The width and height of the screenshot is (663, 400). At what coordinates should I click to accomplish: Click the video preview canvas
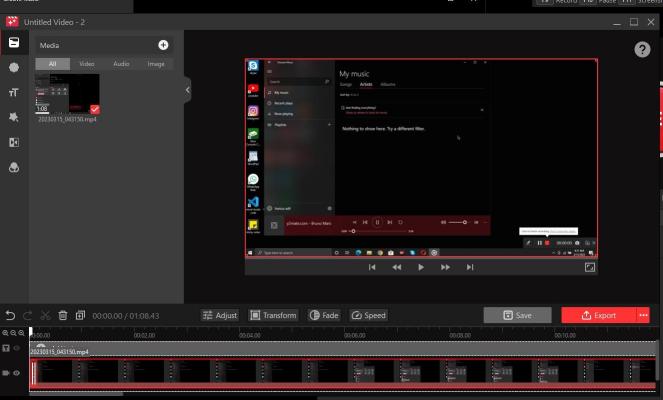(421, 158)
